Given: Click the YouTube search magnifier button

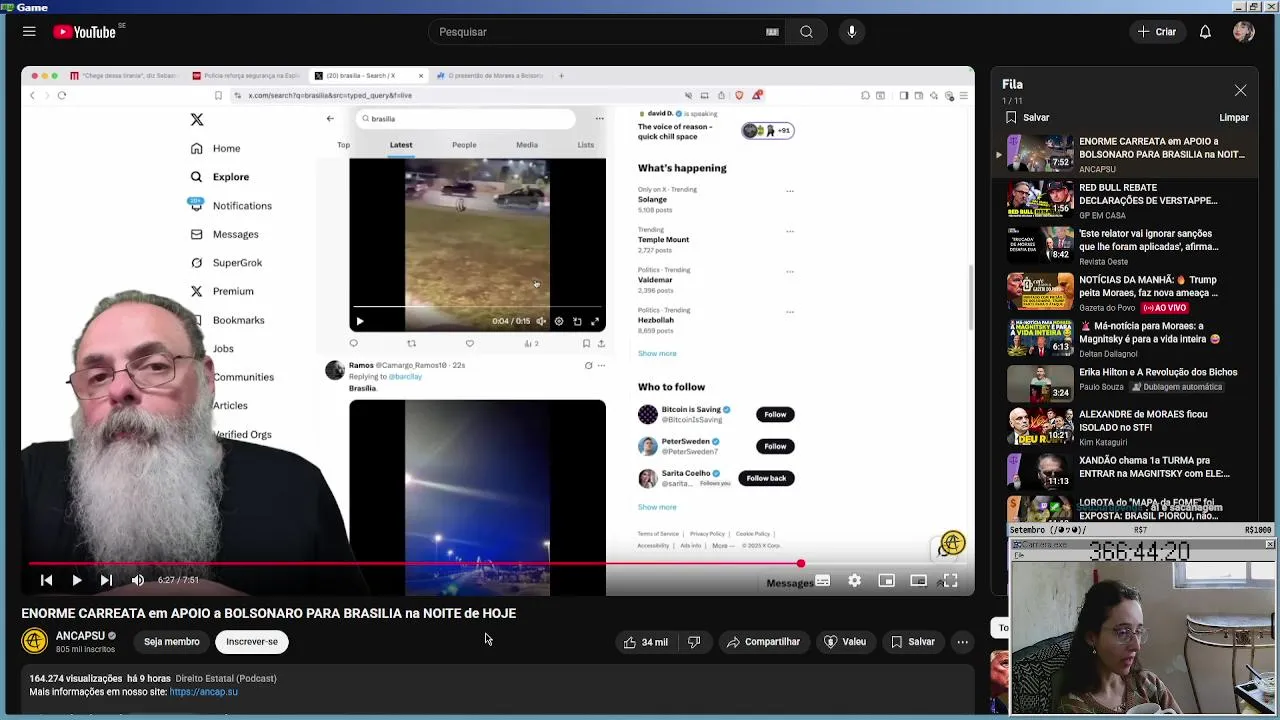Looking at the screenshot, I should coord(806,32).
